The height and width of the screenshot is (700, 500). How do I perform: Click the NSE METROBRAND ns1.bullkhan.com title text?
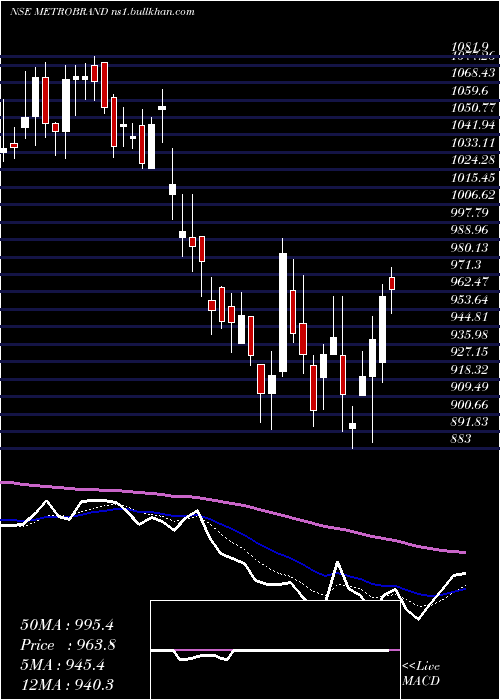pyautogui.click(x=102, y=11)
